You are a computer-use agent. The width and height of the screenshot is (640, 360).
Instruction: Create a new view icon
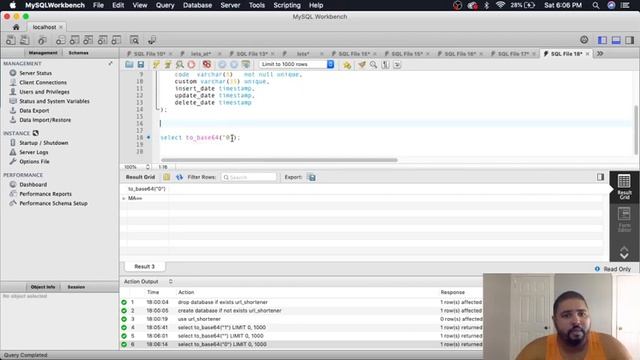pyautogui.click(x=88, y=40)
